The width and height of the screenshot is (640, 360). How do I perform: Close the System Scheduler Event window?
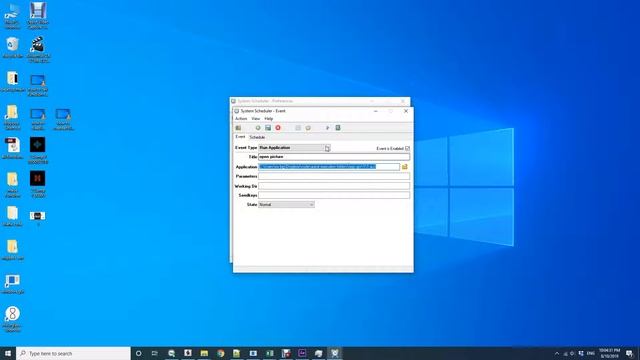[x=406, y=111]
